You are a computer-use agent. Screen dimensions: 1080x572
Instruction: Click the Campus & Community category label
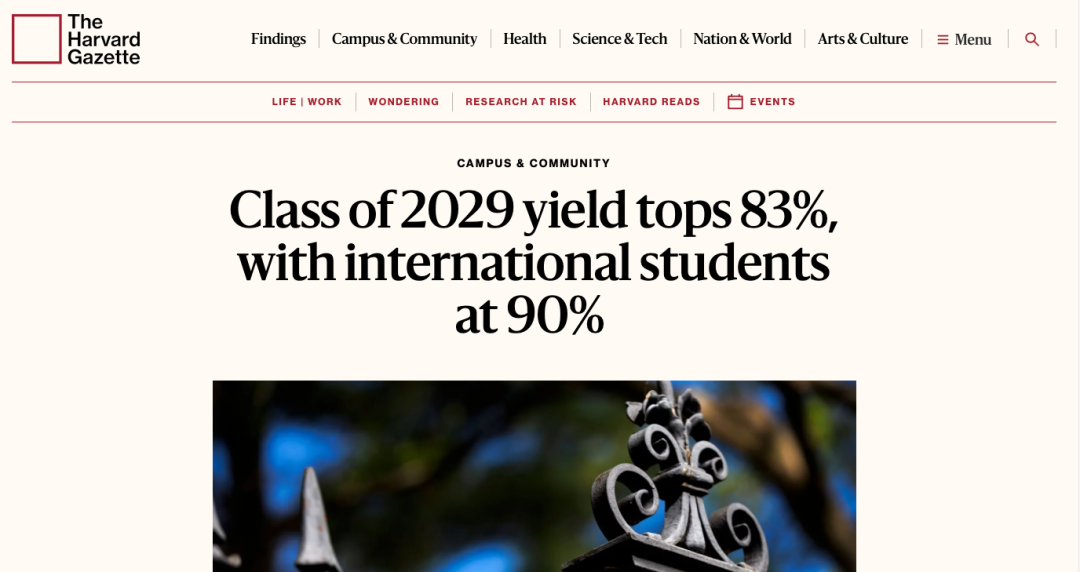[533, 163]
